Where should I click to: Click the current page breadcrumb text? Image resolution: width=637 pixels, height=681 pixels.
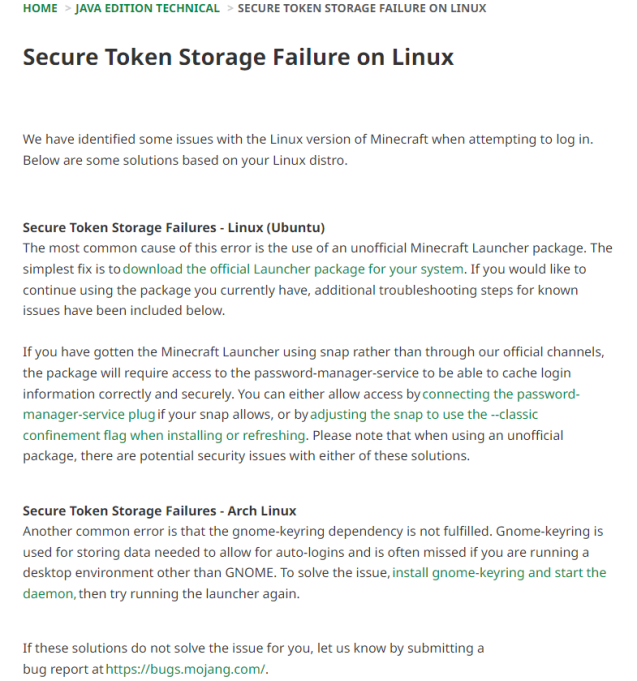click(x=362, y=8)
